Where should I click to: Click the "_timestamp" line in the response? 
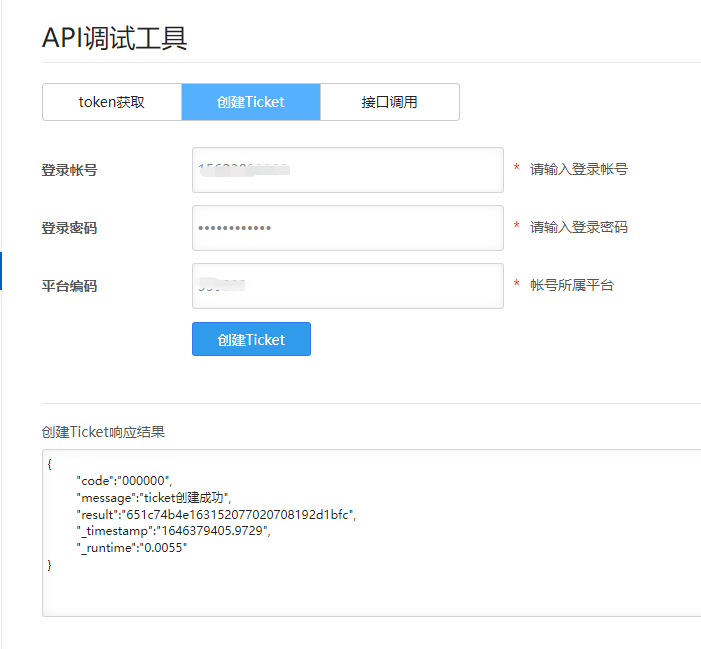click(x=172, y=531)
